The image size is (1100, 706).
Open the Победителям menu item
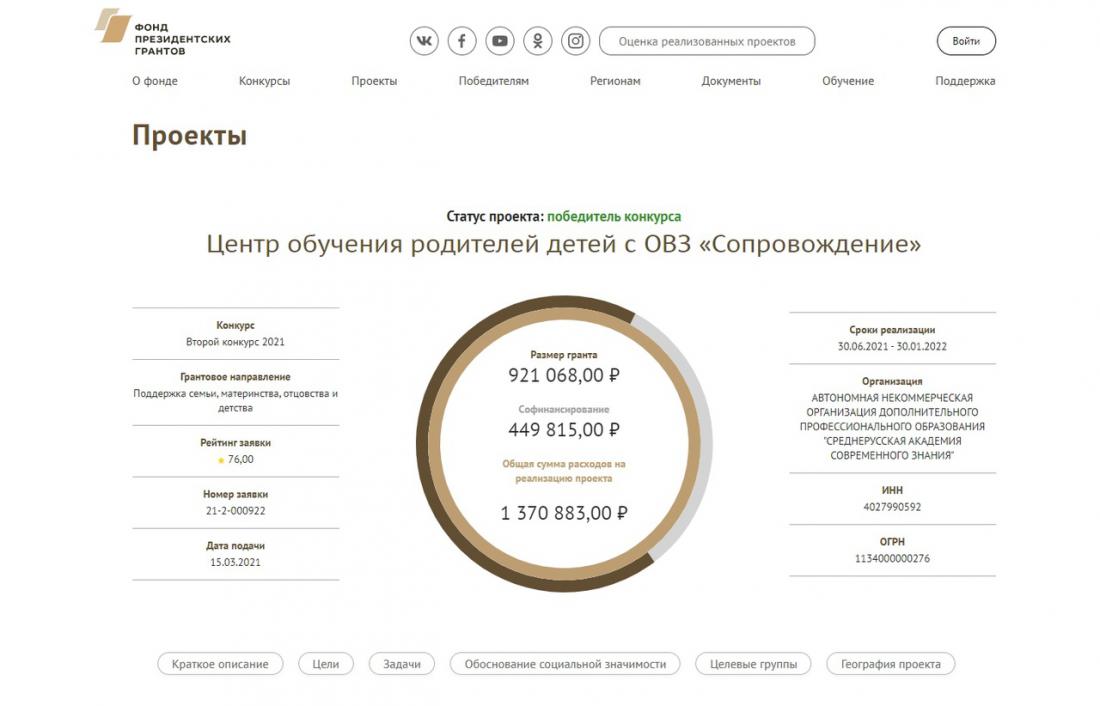(494, 81)
